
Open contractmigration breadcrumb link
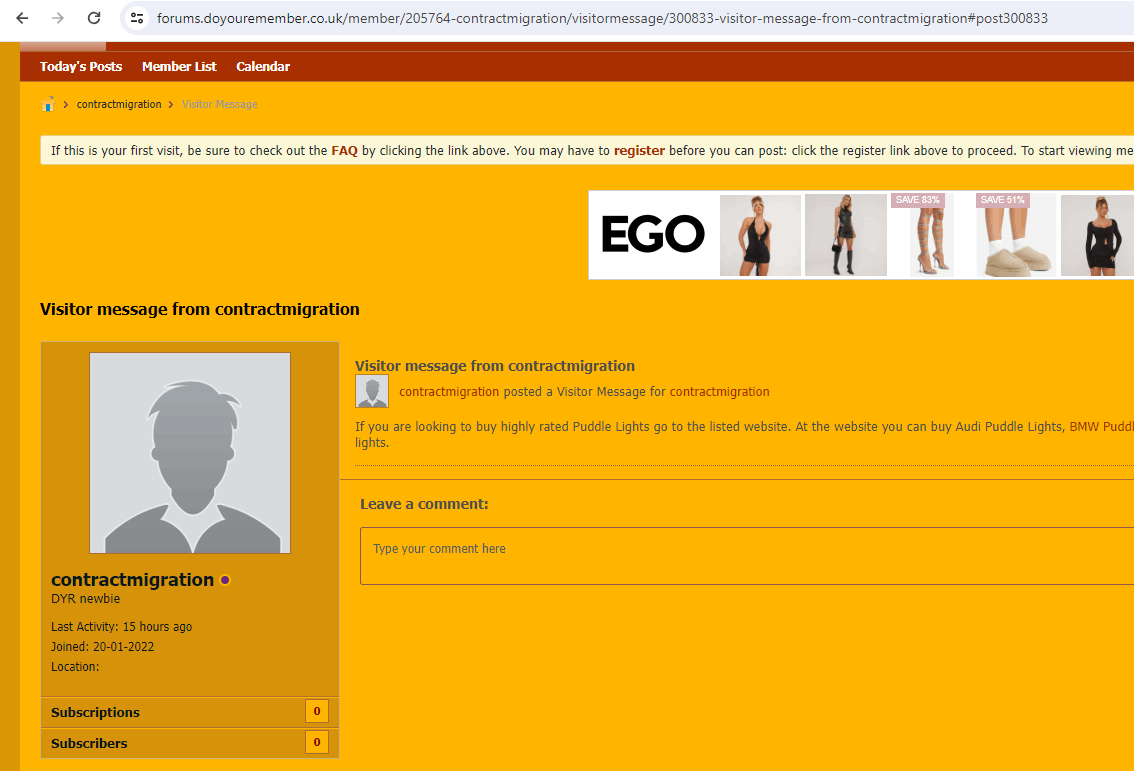coord(119,104)
